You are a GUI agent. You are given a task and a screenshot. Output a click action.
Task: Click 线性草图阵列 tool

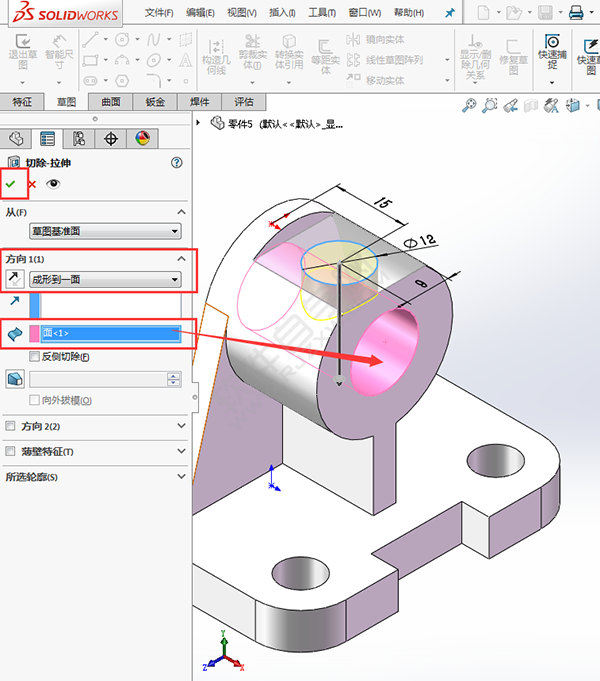(x=386, y=60)
